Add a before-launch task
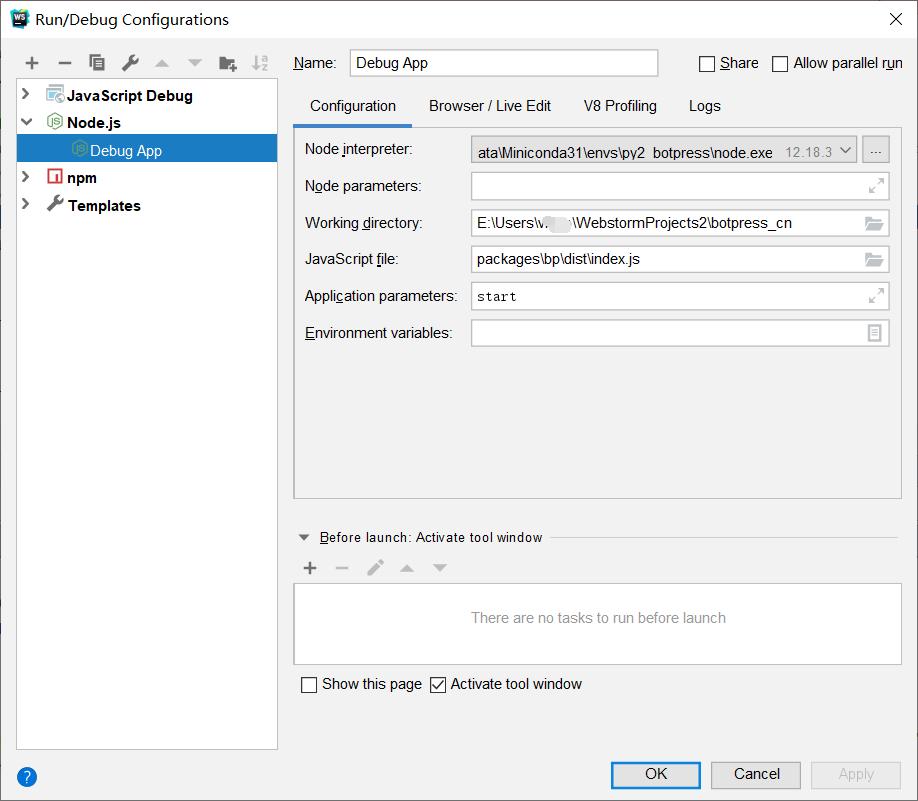 click(x=310, y=568)
